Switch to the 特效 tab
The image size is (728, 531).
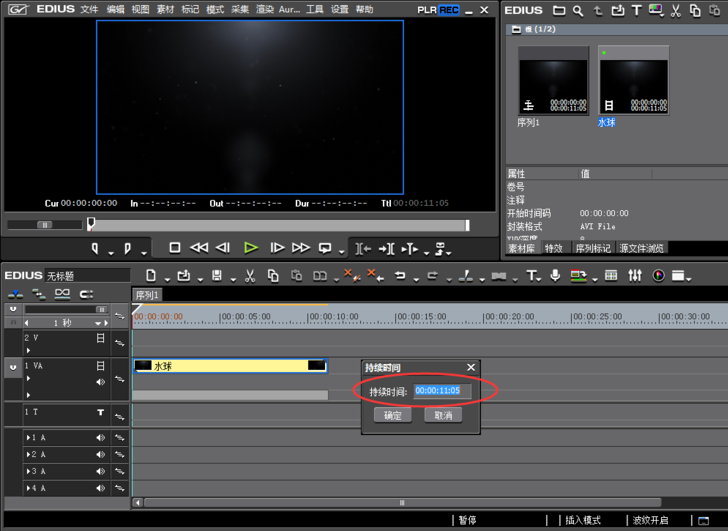[x=553, y=248]
